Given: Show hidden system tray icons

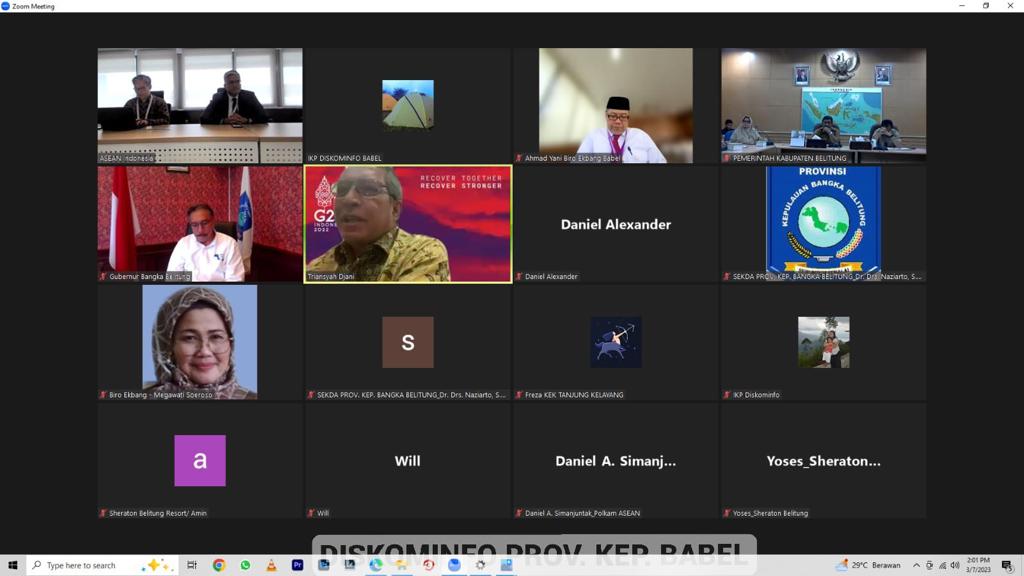Looking at the screenshot, I should point(916,566).
